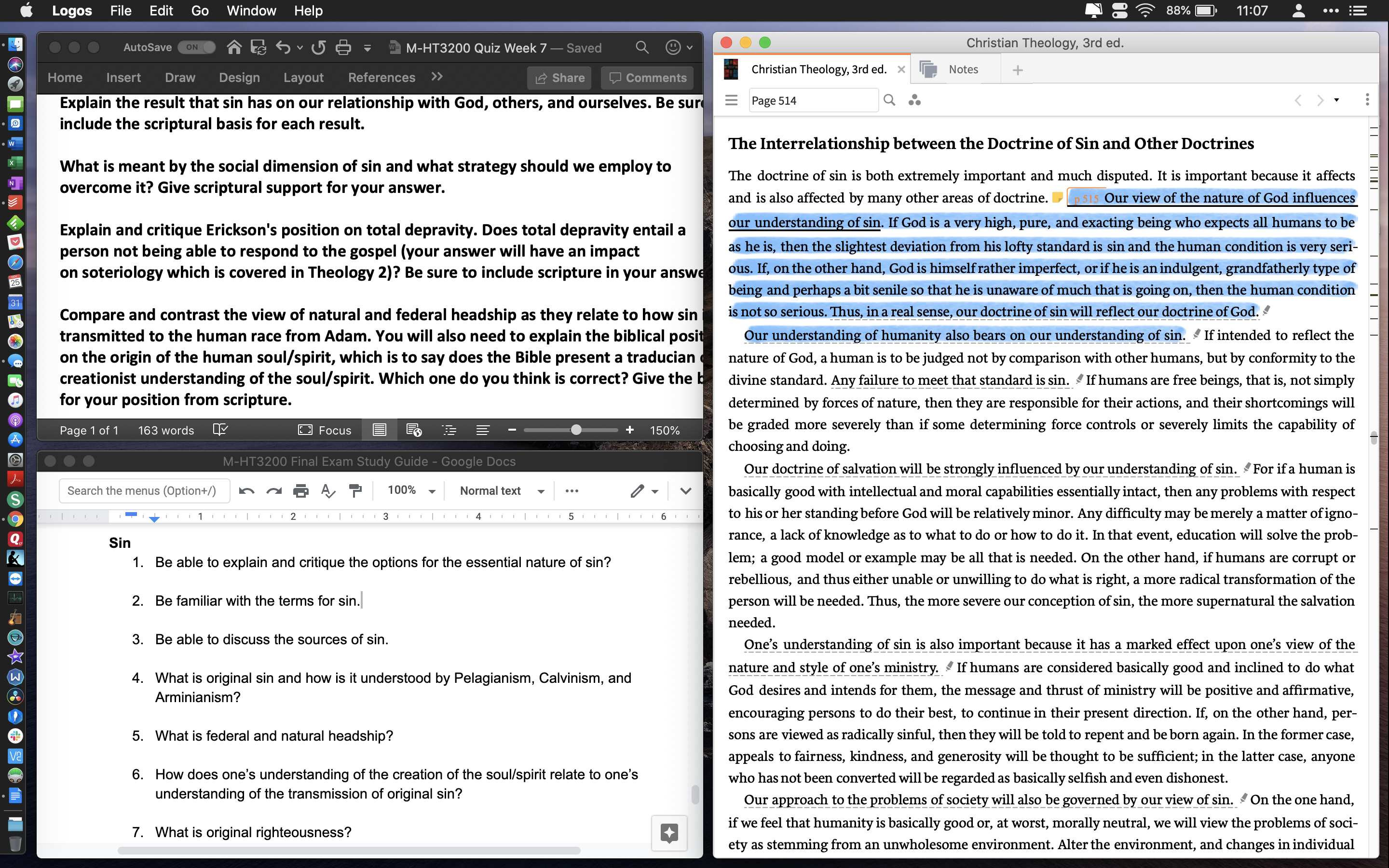Click Search the menus field in Google Docs
Viewport: 1389px width, 868px height.
pos(144,491)
